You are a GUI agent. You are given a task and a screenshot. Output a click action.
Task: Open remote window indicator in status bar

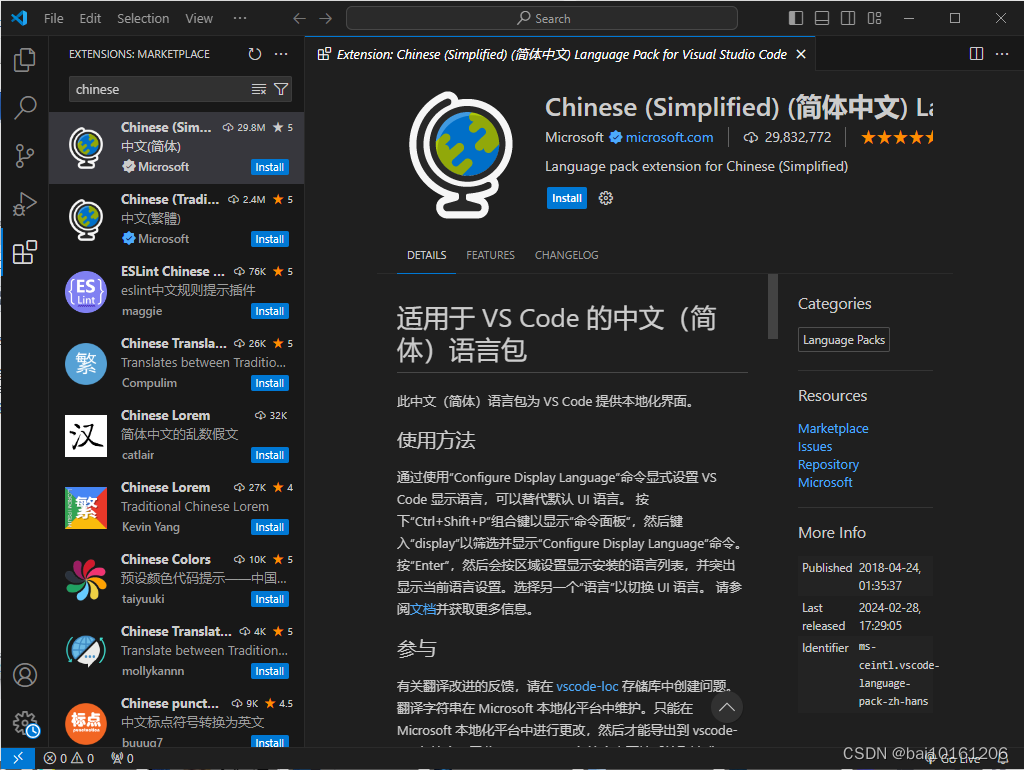[18, 758]
